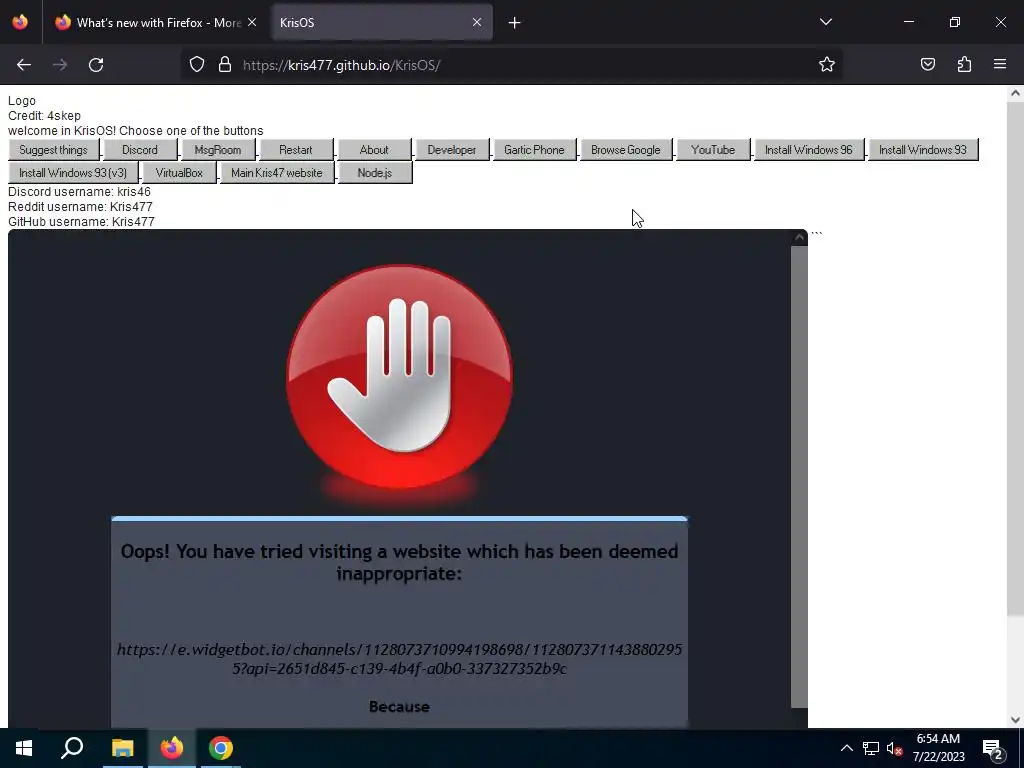The height and width of the screenshot is (768, 1024).
Task: Click the frame's scroll up arrow
Action: (x=799, y=238)
